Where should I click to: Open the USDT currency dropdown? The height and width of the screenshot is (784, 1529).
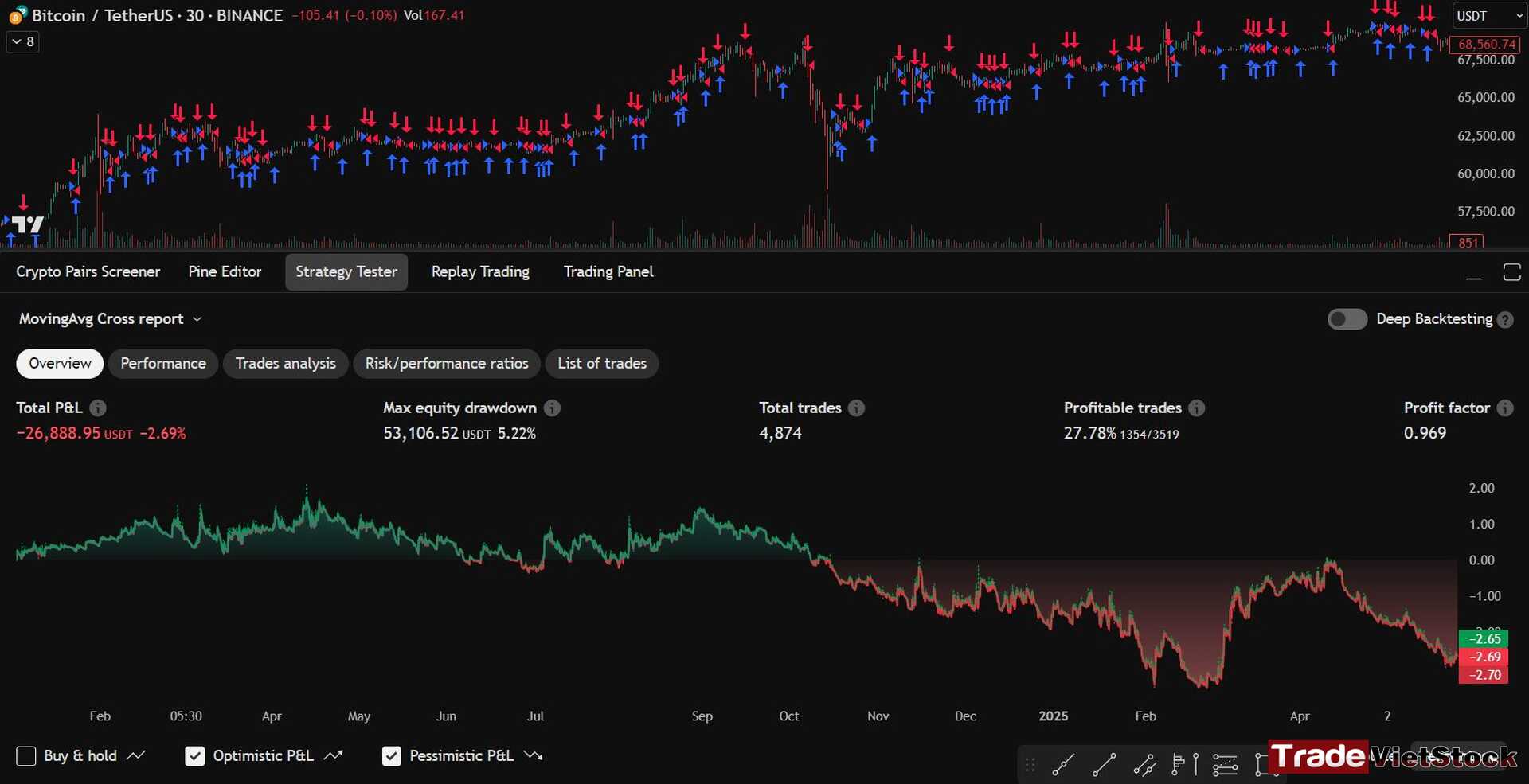(1488, 16)
